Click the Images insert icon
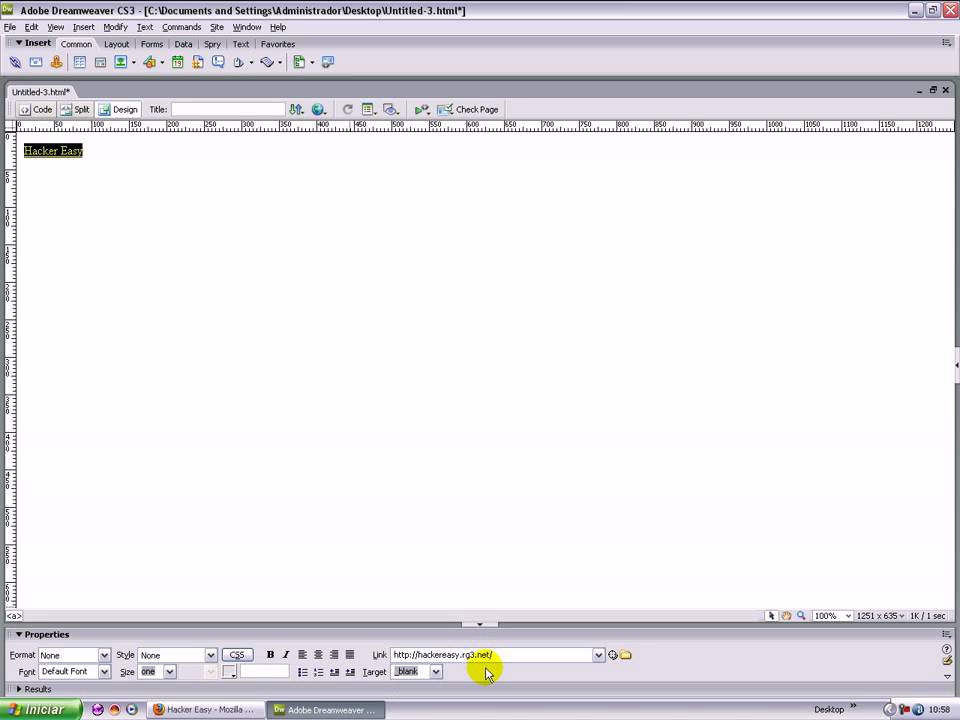960x720 pixels. pyautogui.click(x=121, y=62)
